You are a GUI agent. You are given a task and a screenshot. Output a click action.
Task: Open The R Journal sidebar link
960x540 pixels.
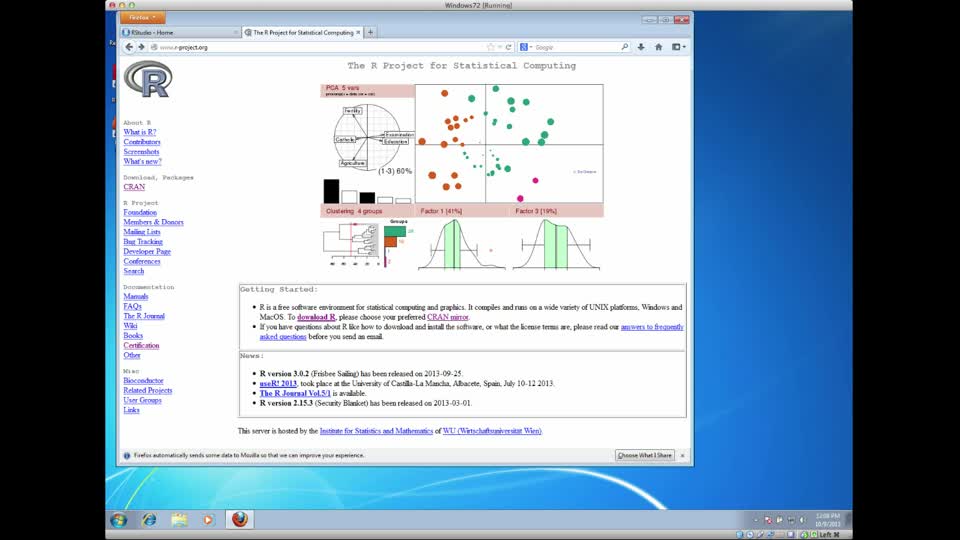tap(144, 316)
